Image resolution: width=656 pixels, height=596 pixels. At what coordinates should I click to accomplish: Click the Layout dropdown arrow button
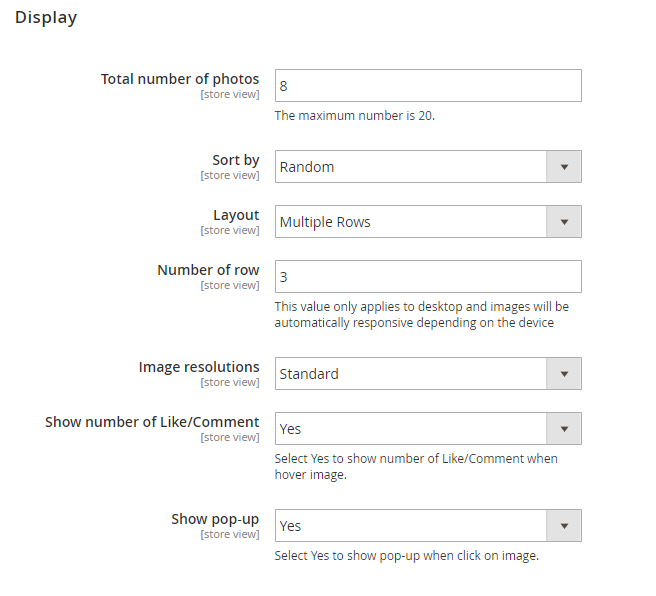pyautogui.click(x=564, y=222)
